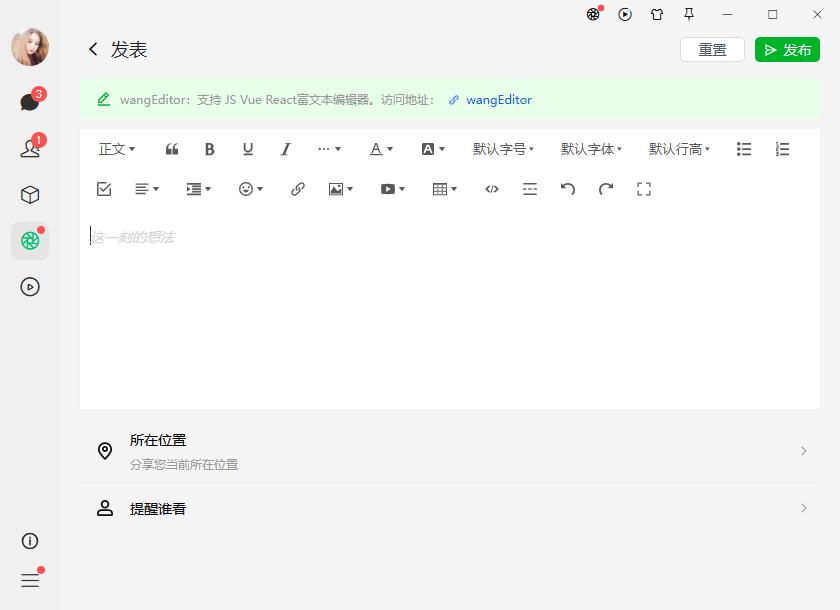Viewport: 840px width, 610px height.
Task: Insert a blockquote with the quote icon
Action: click(x=171, y=149)
